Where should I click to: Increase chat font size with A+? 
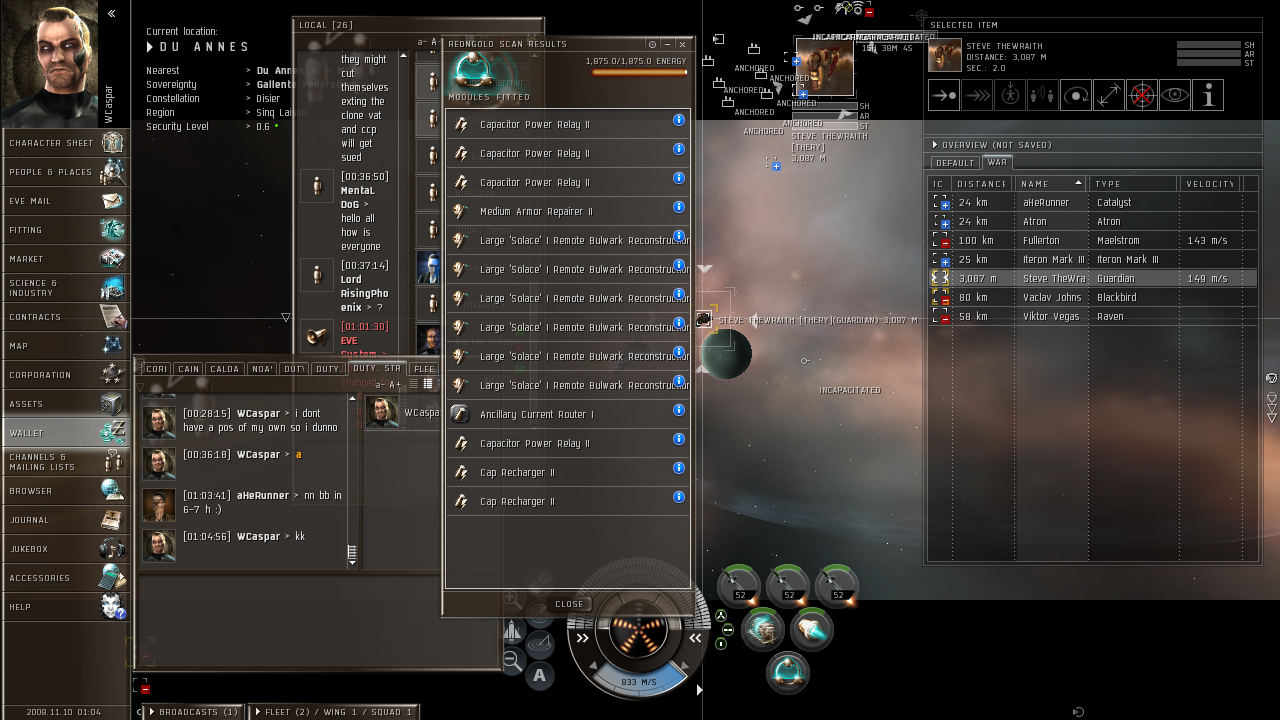coord(395,384)
